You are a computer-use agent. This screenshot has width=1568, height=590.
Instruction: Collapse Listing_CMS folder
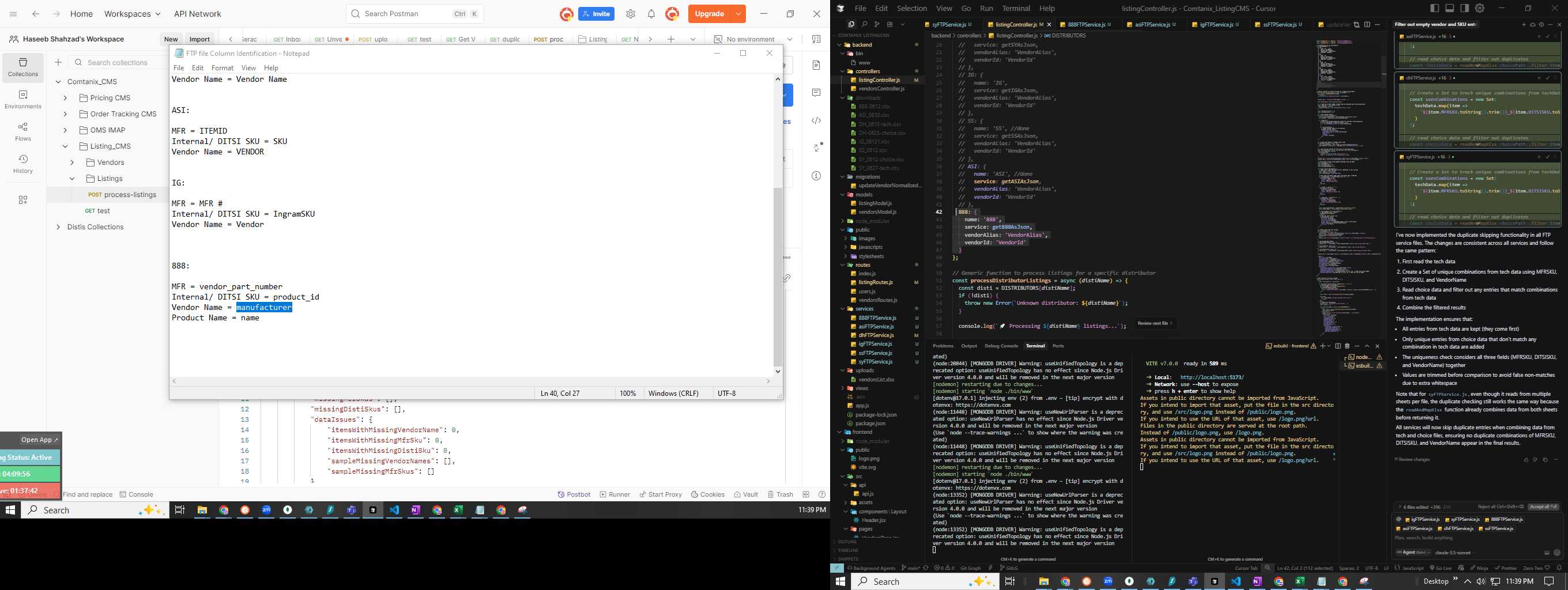click(65, 146)
